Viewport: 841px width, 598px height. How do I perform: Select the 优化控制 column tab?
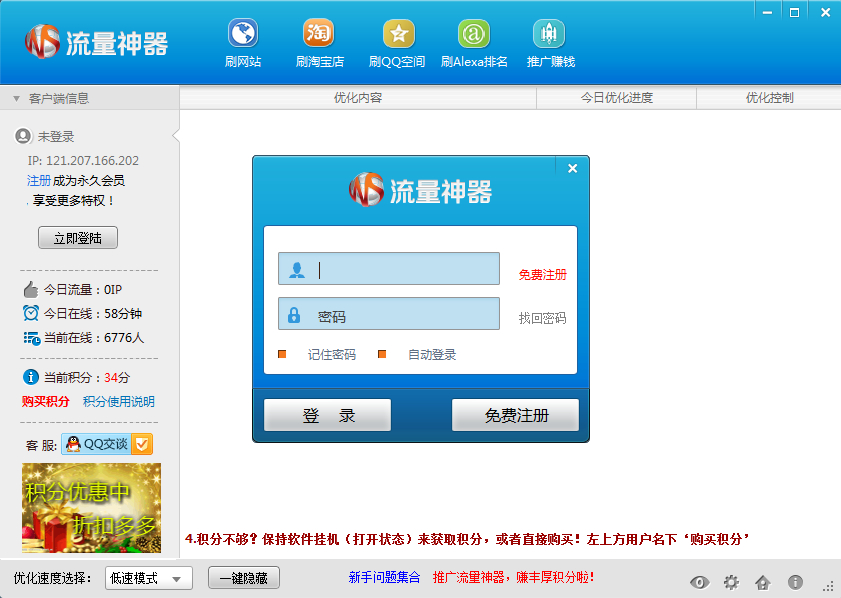pyautogui.click(x=769, y=98)
